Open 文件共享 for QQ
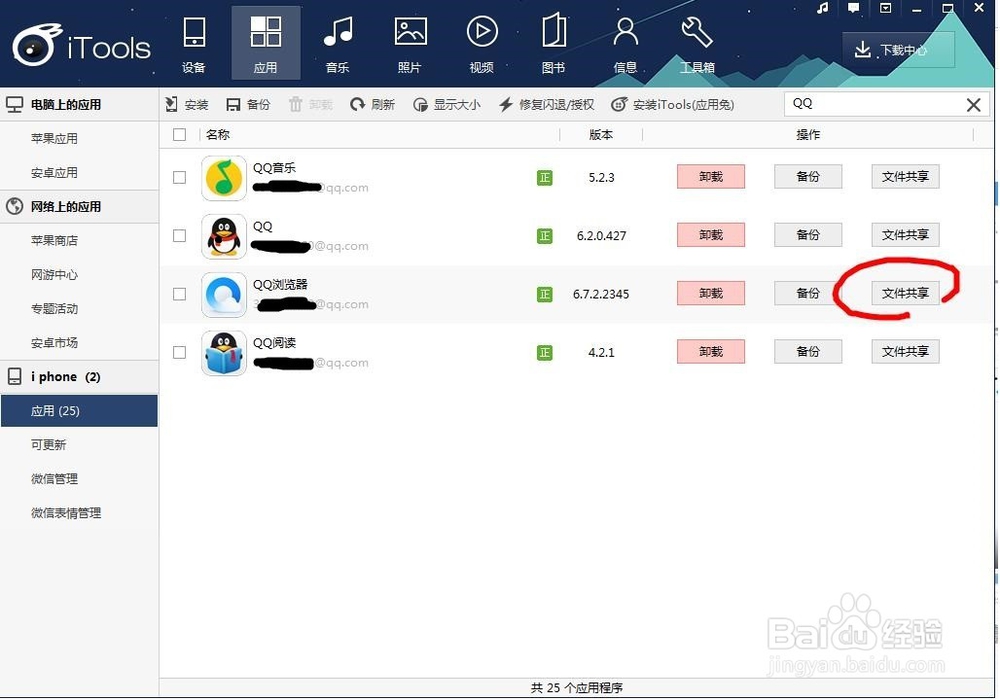1000x700 pixels. [905, 235]
